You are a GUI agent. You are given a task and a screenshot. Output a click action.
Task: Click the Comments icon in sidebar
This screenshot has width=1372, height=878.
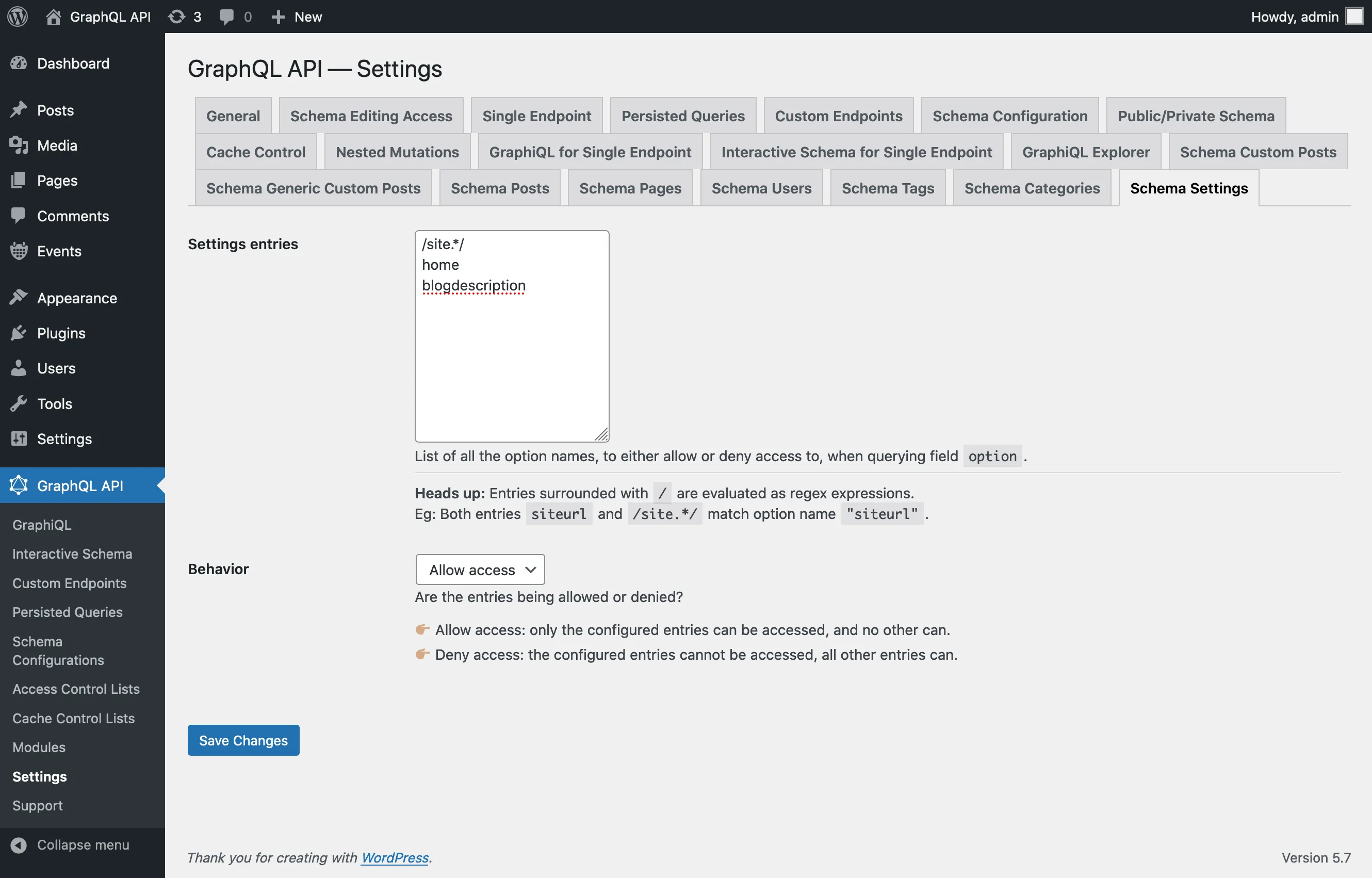click(x=19, y=216)
